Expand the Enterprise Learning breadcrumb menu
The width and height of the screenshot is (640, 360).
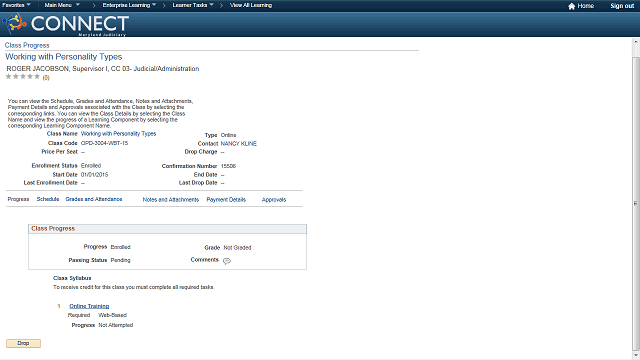[x=129, y=5]
